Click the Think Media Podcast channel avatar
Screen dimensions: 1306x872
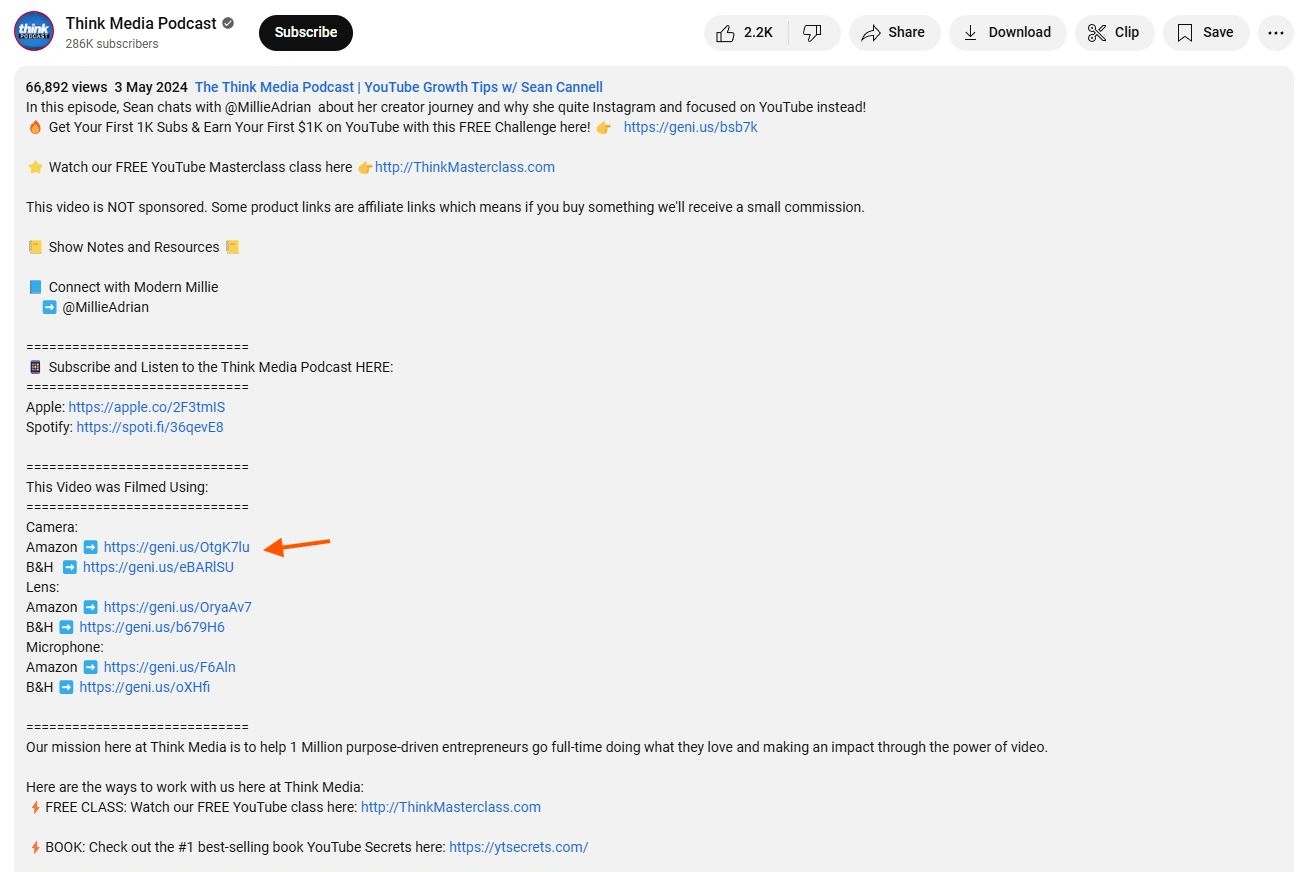tap(34, 32)
